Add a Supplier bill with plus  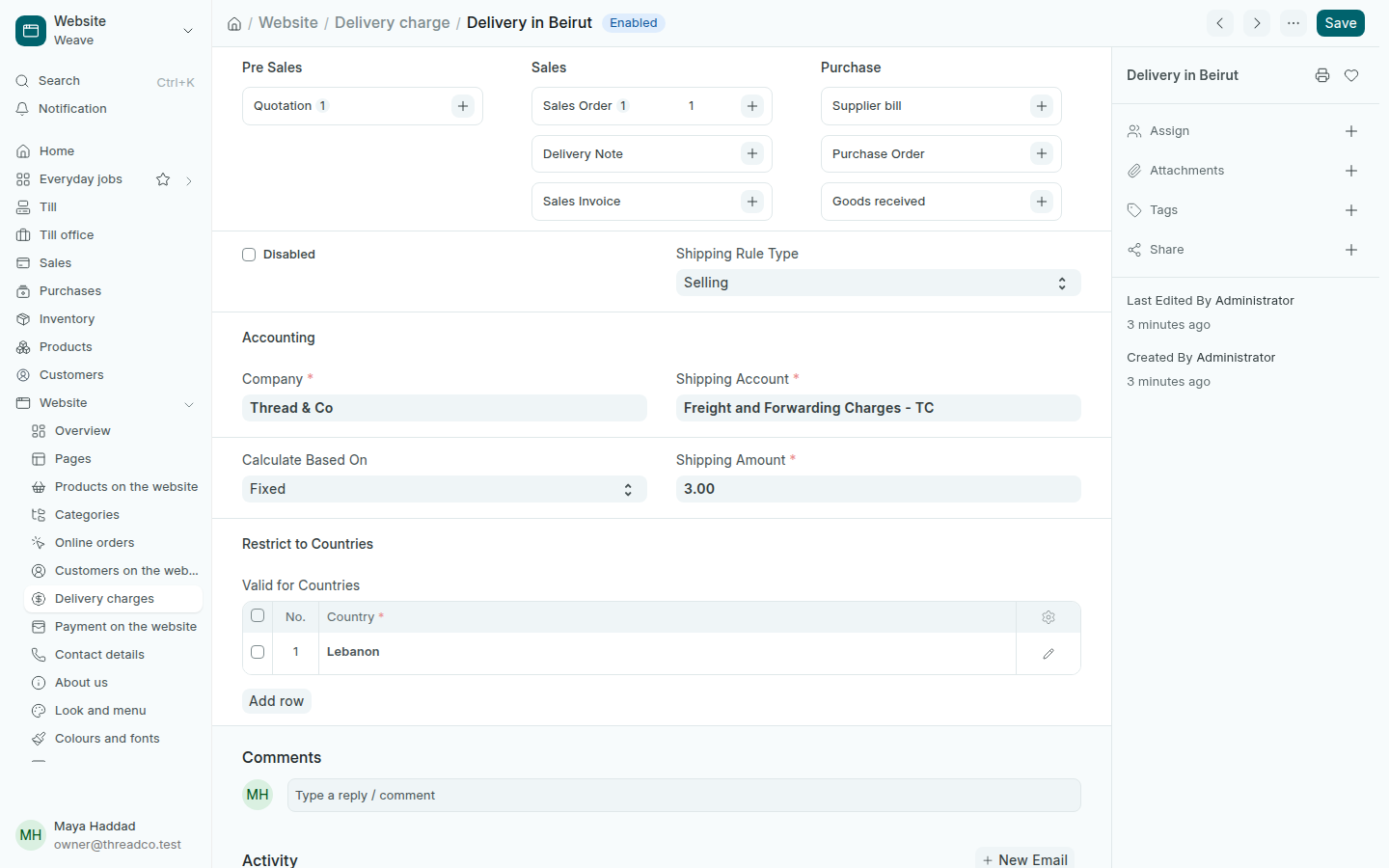pos(1042,106)
